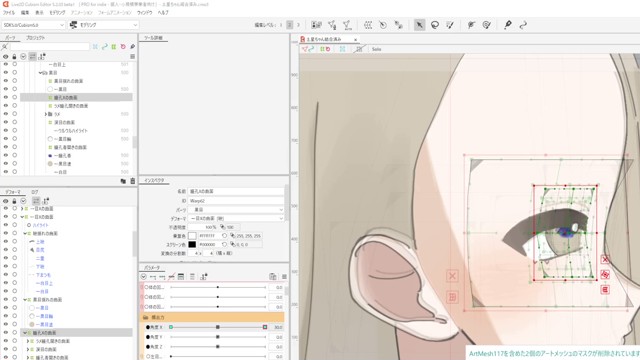Select the arrow selection tool
This screenshot has width=640, height=360.
(x=419, y=25)
